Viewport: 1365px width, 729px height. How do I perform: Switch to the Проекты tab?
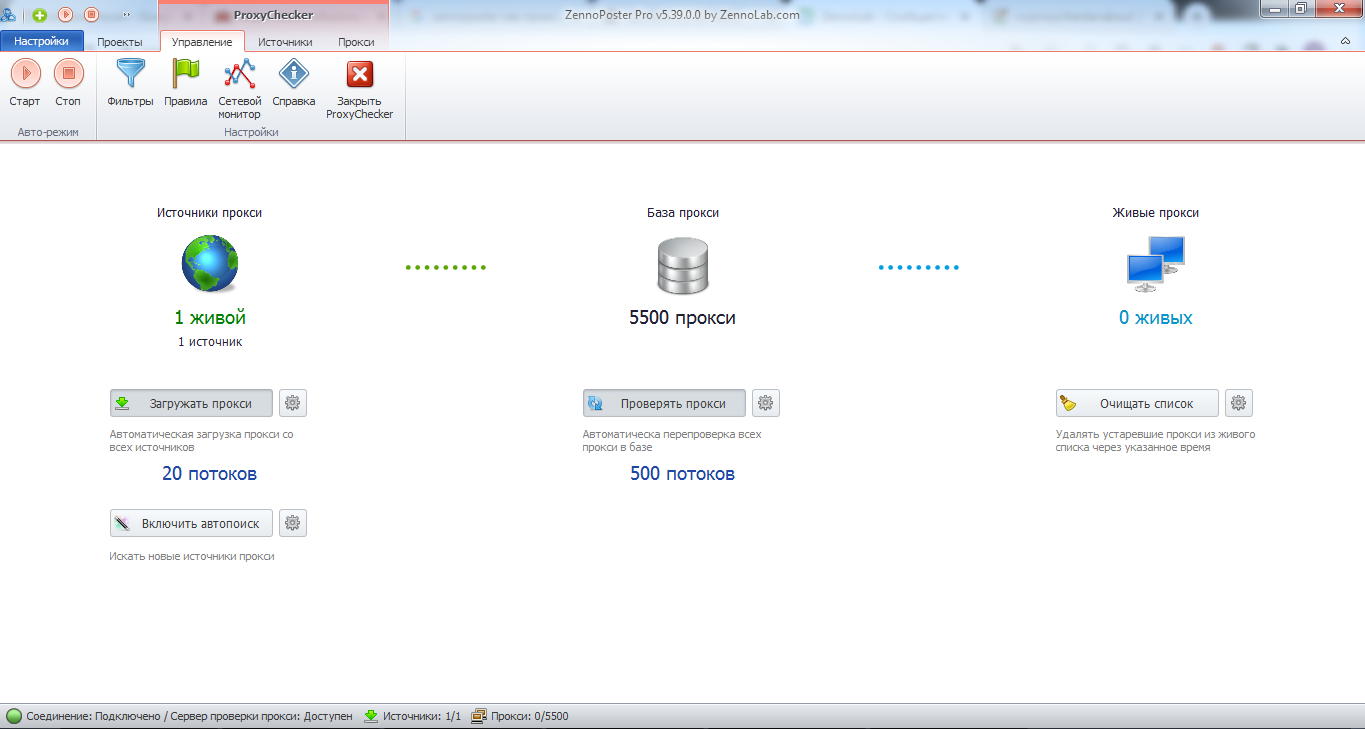pos(120,42)
